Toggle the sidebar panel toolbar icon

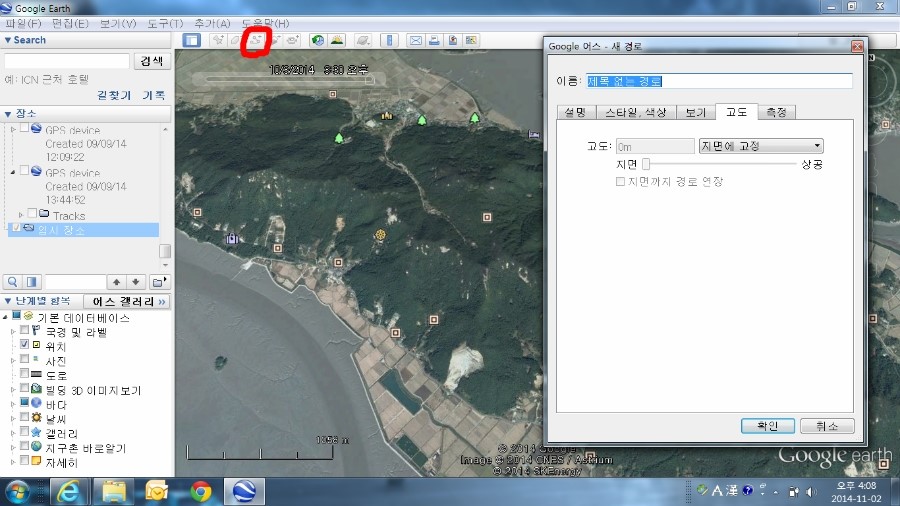192,40
